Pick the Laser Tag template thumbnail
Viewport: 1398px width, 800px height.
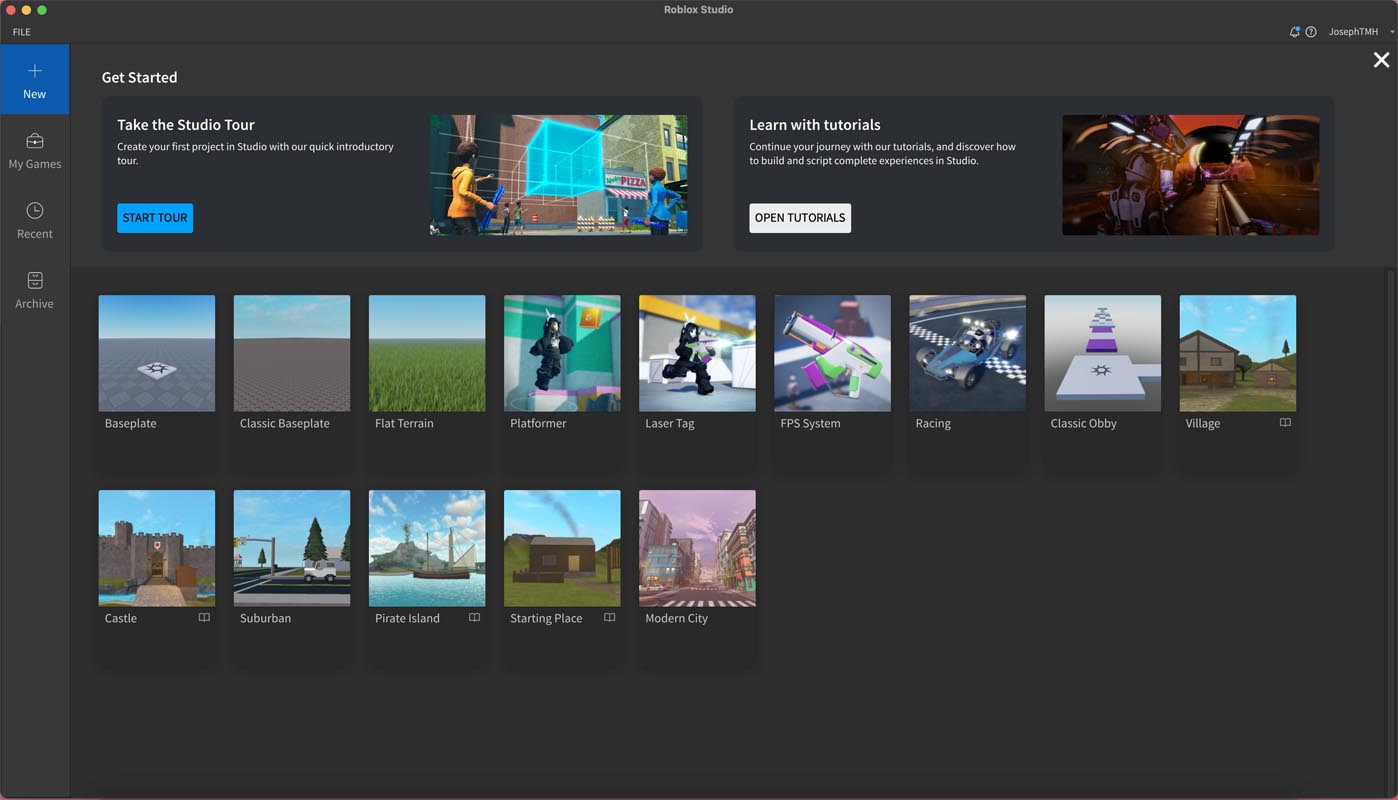[x=697, y=353]
